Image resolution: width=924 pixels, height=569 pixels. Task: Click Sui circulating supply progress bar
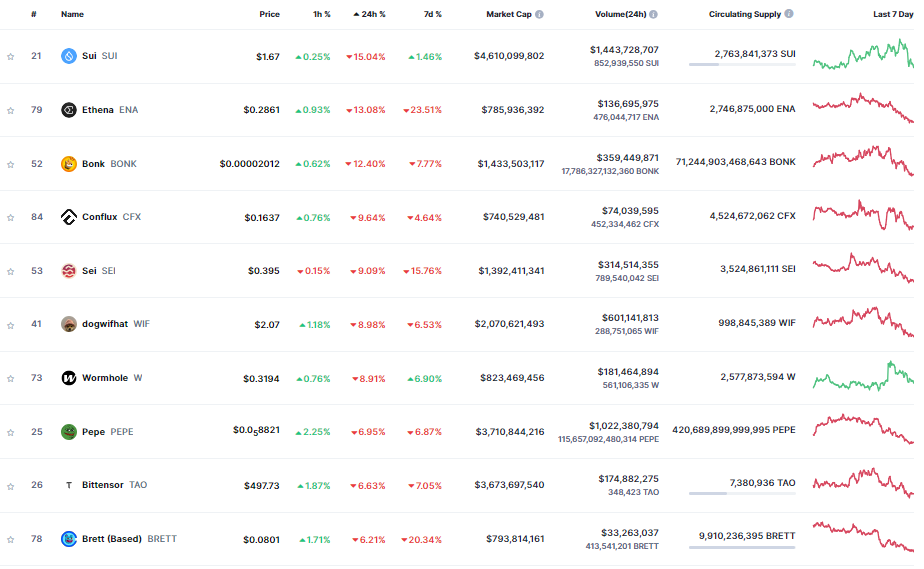[x=742, y=64]
